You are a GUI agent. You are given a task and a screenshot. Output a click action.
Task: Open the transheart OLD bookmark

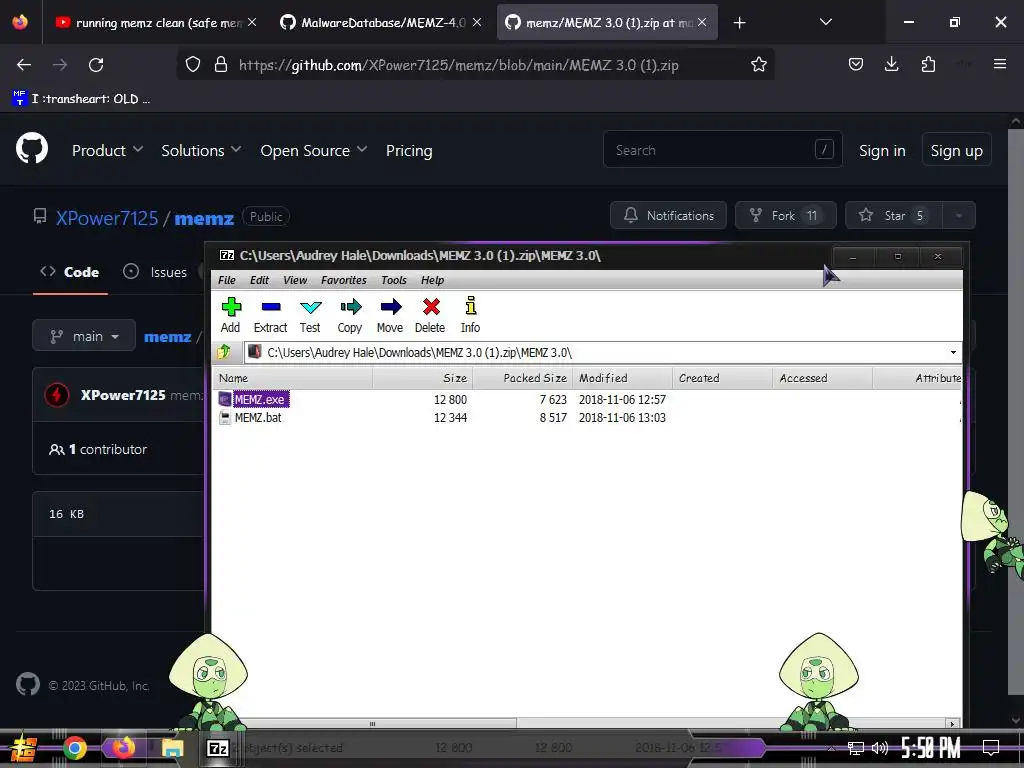pos(81,99)
